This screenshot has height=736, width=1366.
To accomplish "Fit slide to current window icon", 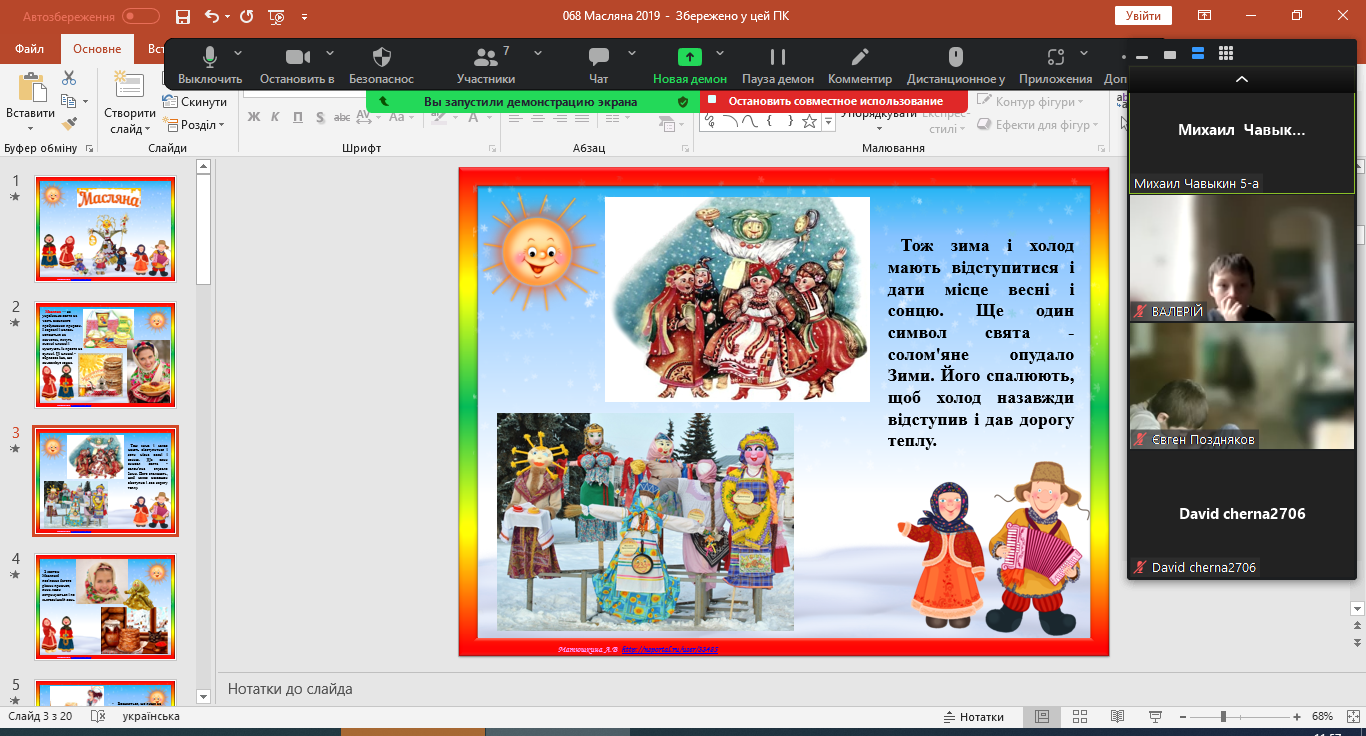I will pyautogui.click(x=1351, y=717).
